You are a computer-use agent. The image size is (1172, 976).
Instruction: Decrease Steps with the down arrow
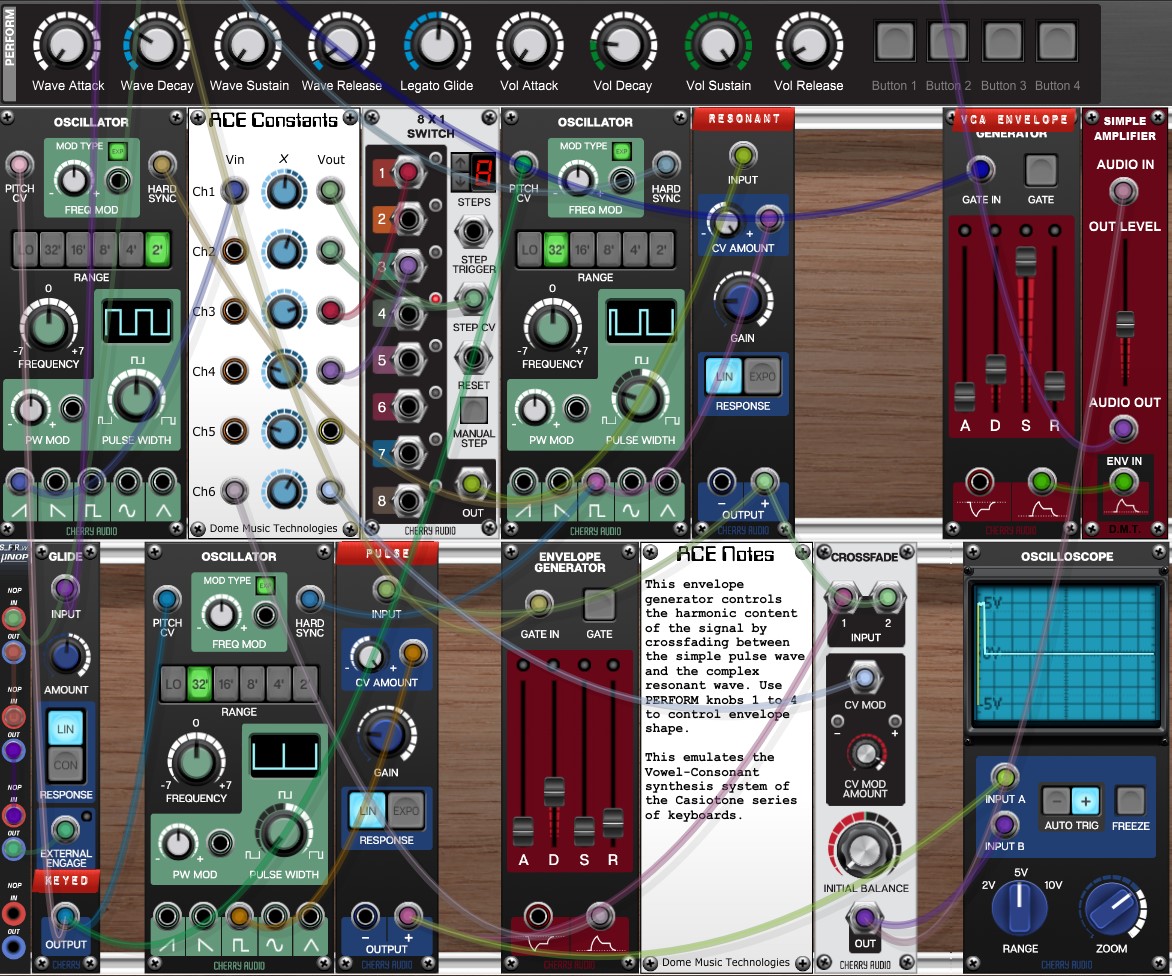[460, 181]
